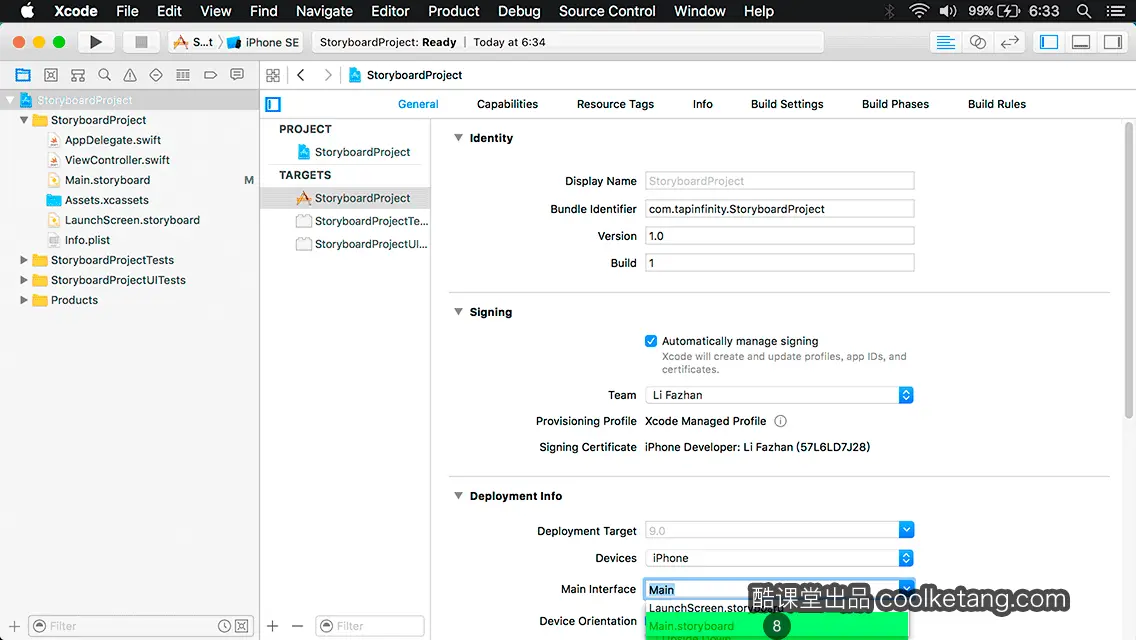Expand the StoryboardProjectUITests folder
The image size is (1136, 640).
coord(24,280)
